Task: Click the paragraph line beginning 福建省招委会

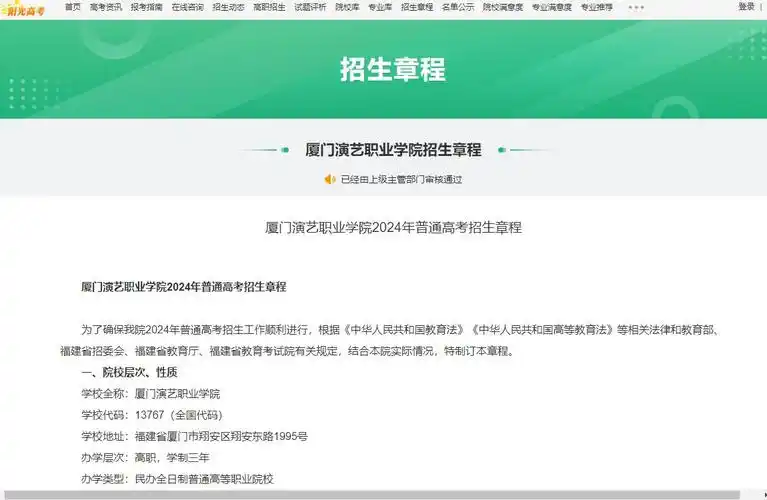Action: pyautogui.click(x=287, y=351)
